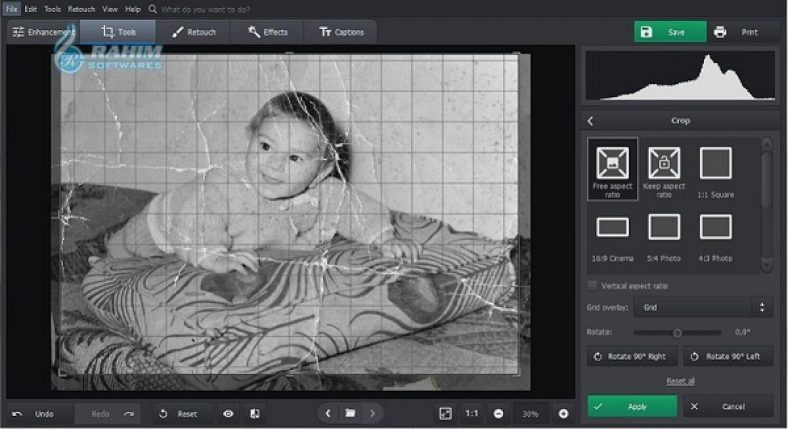Toggle the before/after compare view
This screenshot has width=788, height=429.
click(255, 413)
